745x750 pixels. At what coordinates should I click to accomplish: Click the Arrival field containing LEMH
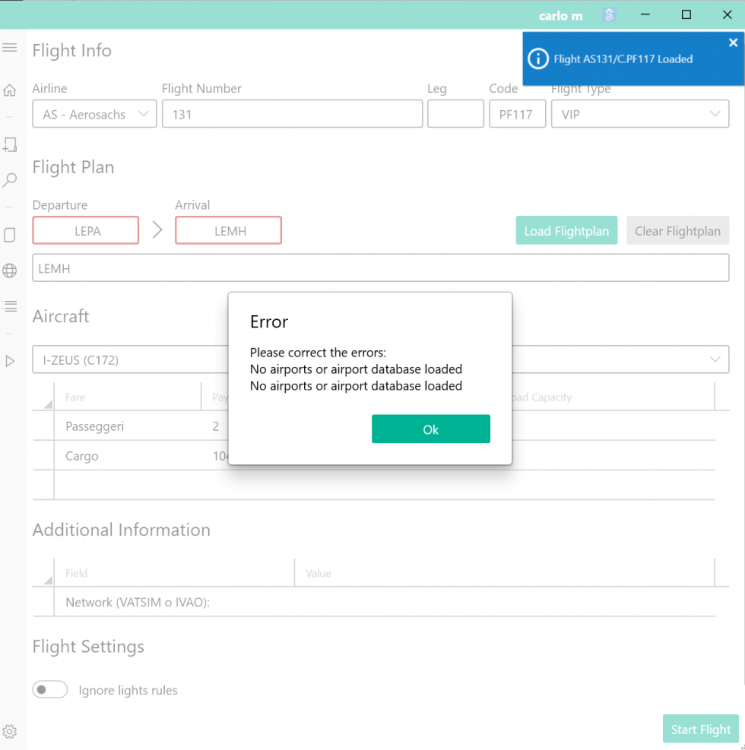pos(228,231)
